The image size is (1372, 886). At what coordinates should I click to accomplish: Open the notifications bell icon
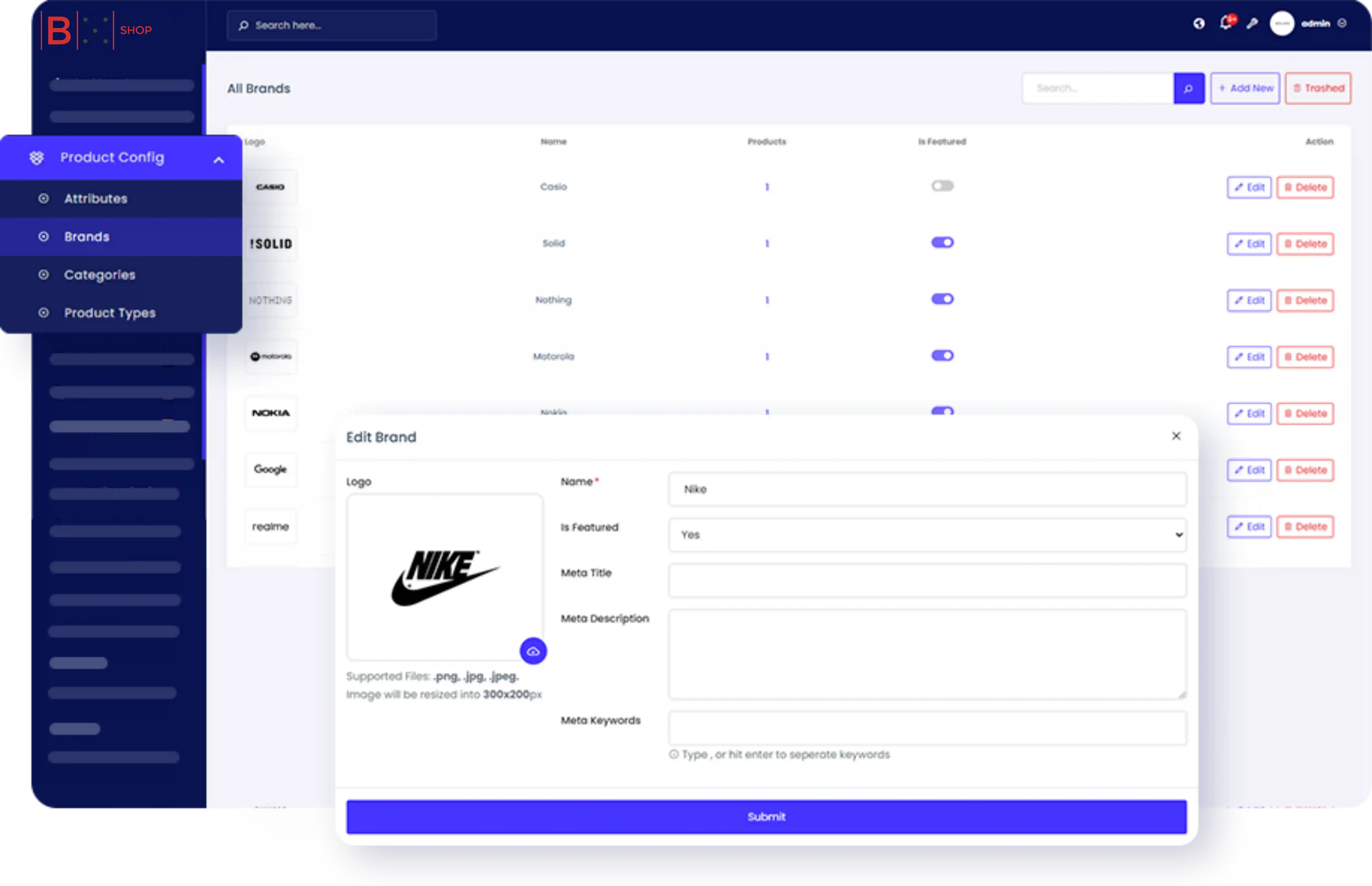click(x=1225, y=23)
